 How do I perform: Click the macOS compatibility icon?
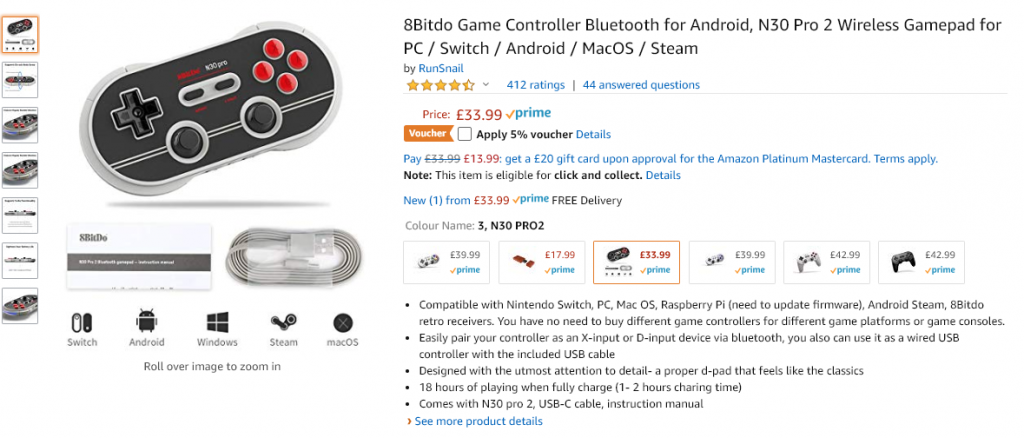pyautogui.click(x=343, y=323)
